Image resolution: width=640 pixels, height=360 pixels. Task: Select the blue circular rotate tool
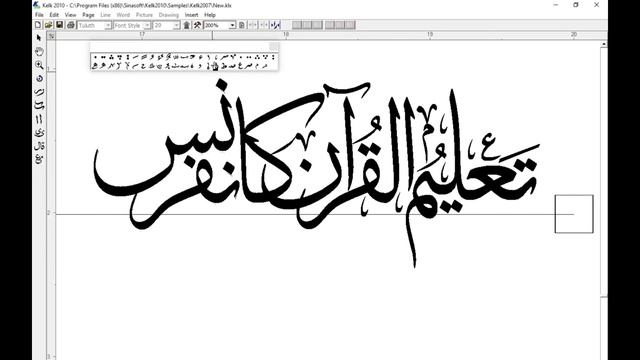pyautogui.click(x=39, y=78)
